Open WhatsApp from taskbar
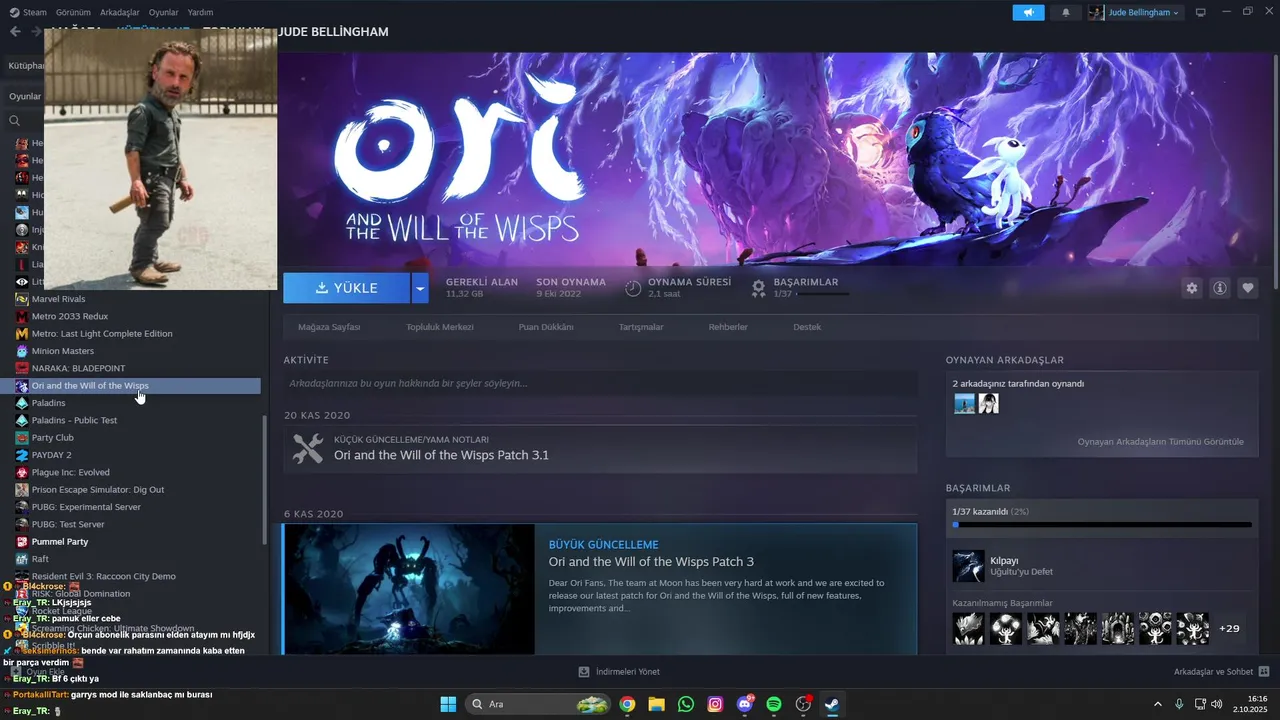Image resolution: width=1280 pixels, height=720 pixels. pos(685,704)
